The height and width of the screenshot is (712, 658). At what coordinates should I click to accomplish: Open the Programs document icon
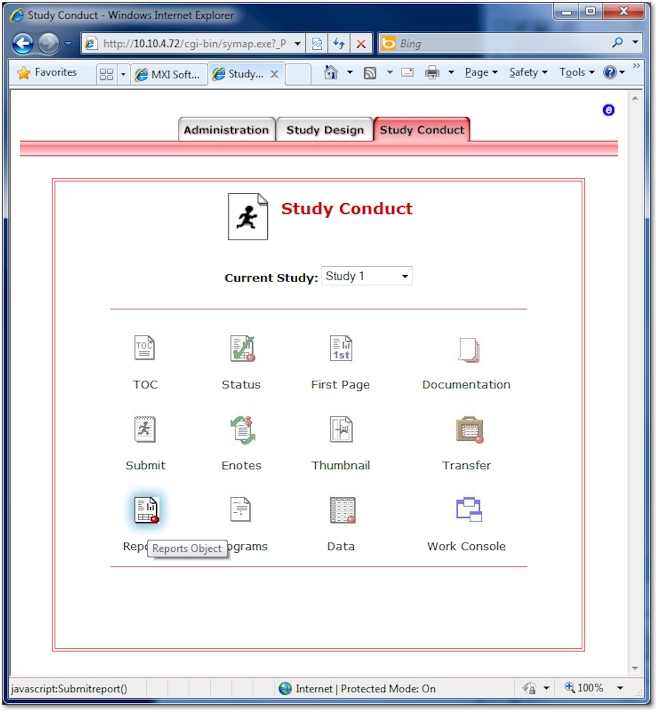tap(240, 509)
